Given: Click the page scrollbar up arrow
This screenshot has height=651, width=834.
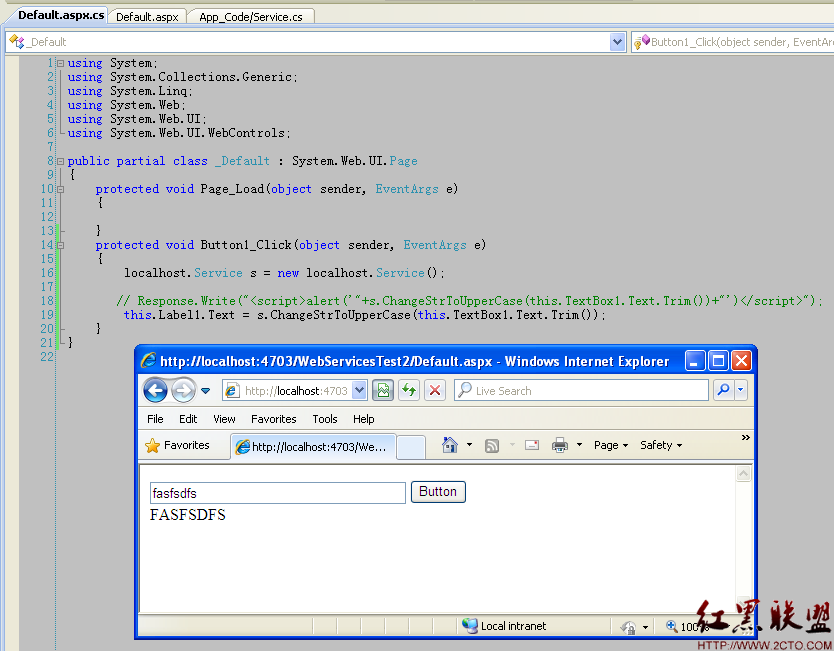Looking at the screenshot, I should [x=743, y=473].
